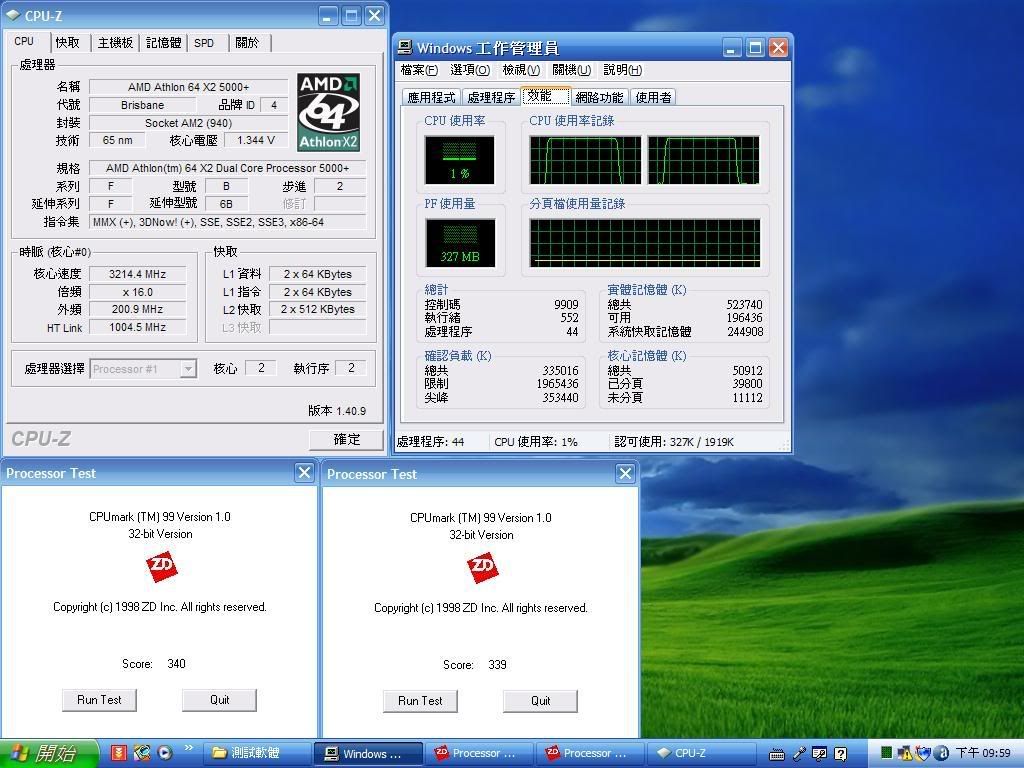Click the 分頁檔使用量記錄 history graph

click(x=645, y=243)
